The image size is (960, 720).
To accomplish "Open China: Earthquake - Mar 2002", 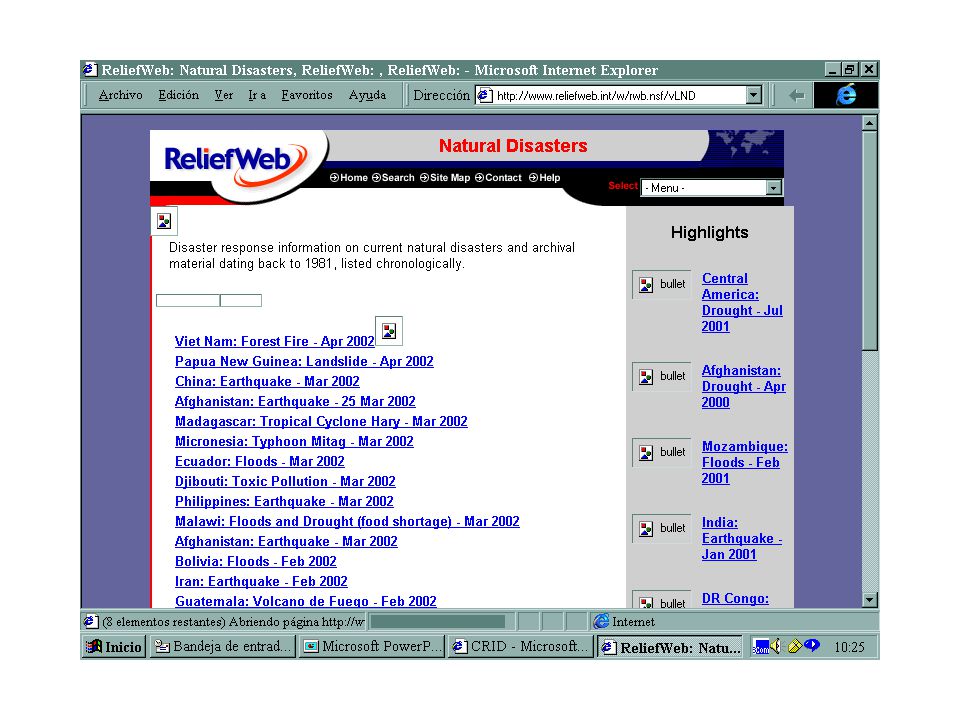I will tap(267, 381).
